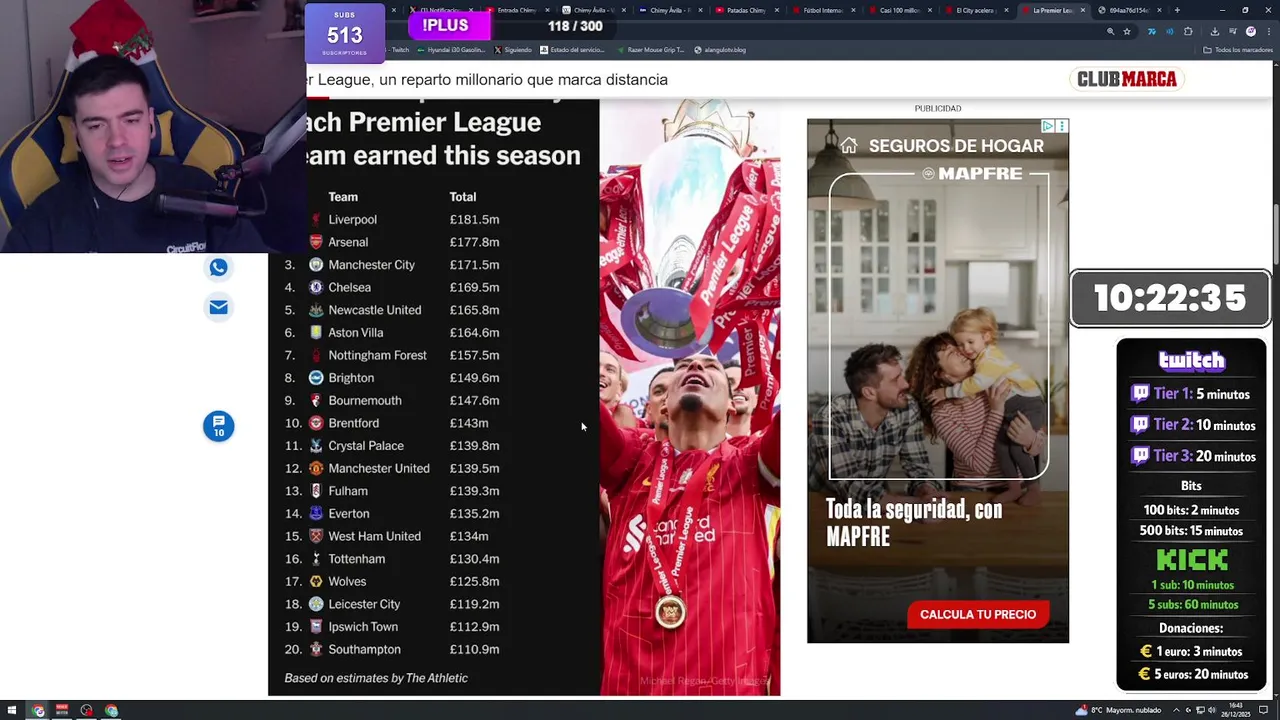Click the Bournemouth row
The width and height of the screenshot is (1280, 720).
pyautogui.click(x=392, y=400)
